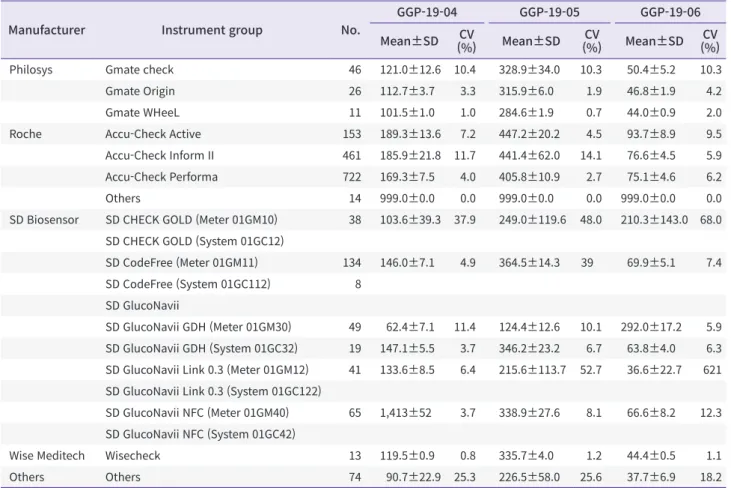This screenshot has height=488, width=731.
Task: Click the value 119.5±0.9
Action: click(407, 456)
